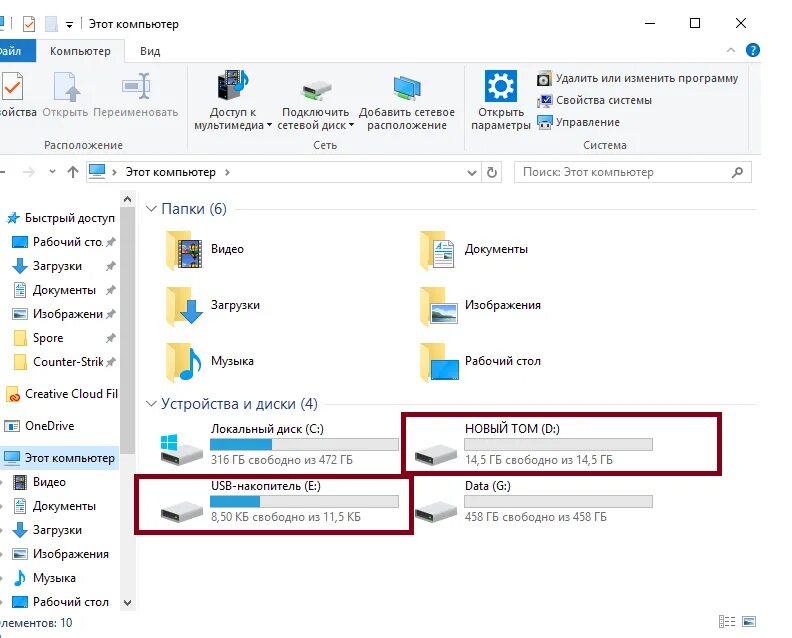The height and width of the screenshot is (638, 792).
Task: Open Свойства системы in ribbon
Action: [x=595, y=100]
